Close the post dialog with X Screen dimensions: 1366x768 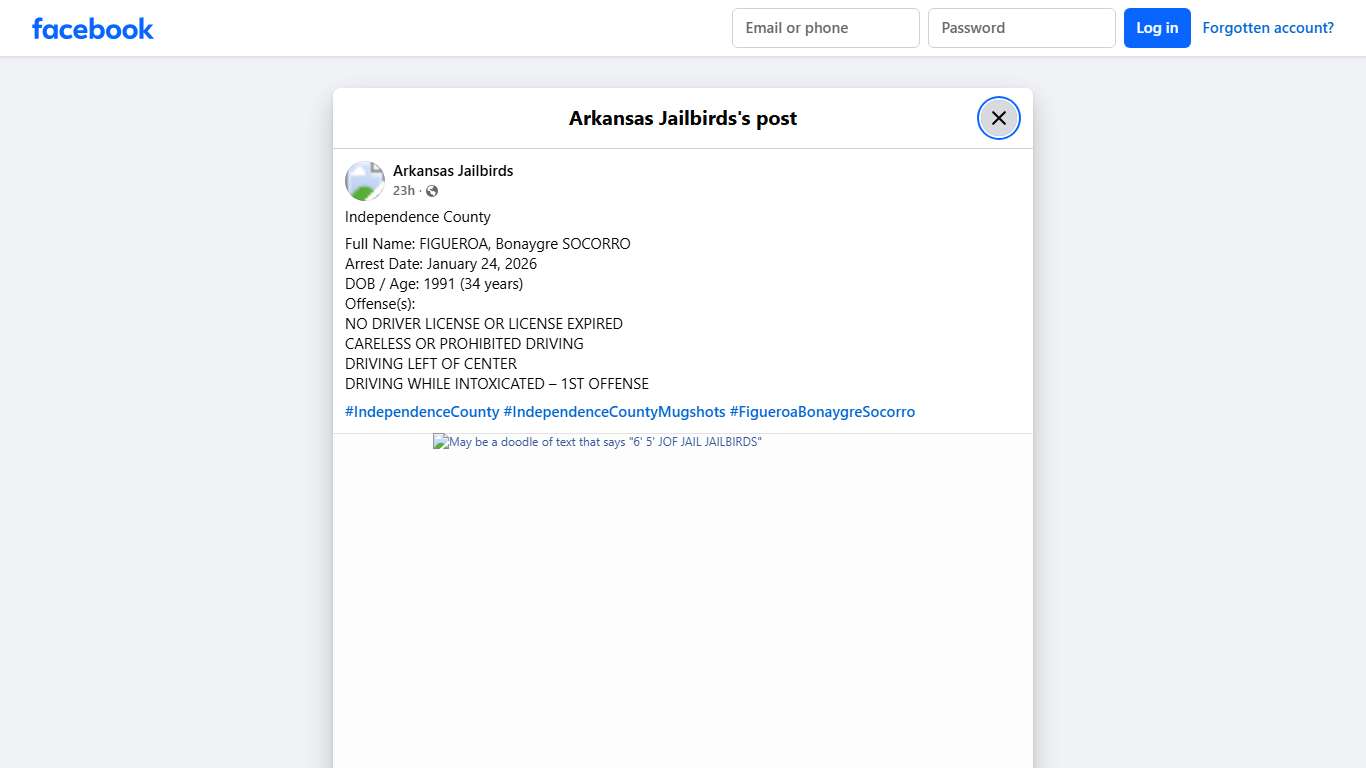(998, 118)
